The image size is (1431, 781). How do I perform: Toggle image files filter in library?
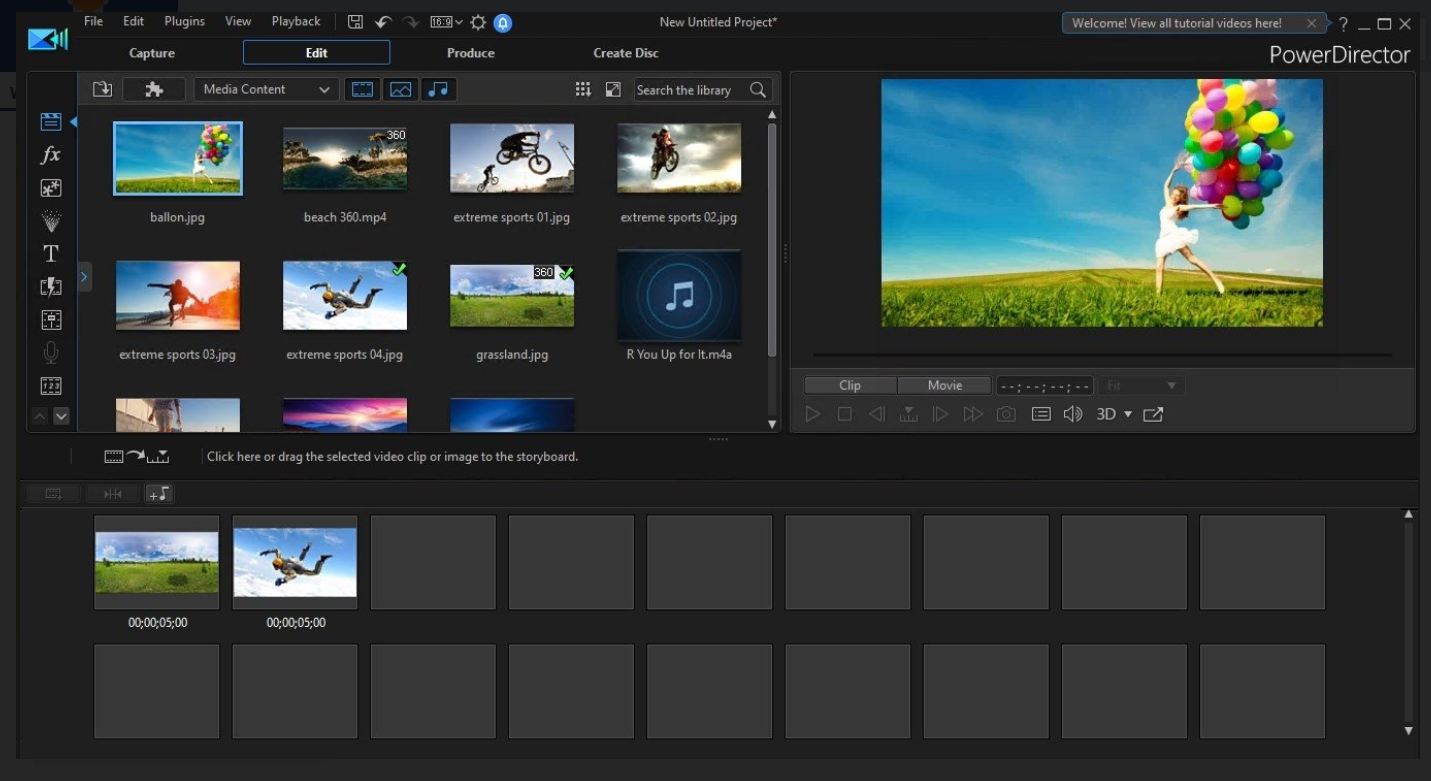coord(400,89)
